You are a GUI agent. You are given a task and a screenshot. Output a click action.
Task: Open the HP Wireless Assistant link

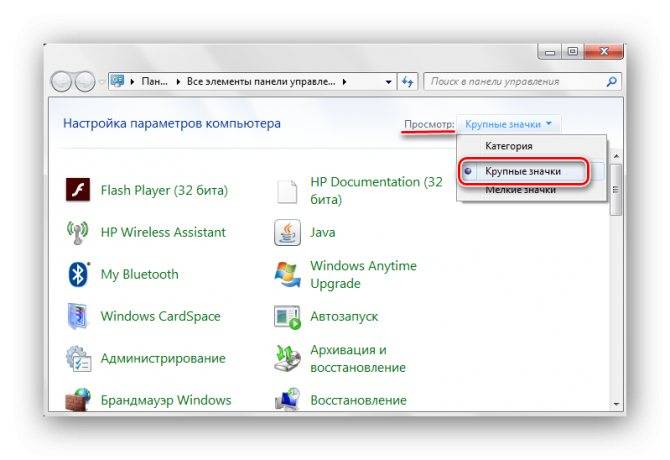pos(163,232)
